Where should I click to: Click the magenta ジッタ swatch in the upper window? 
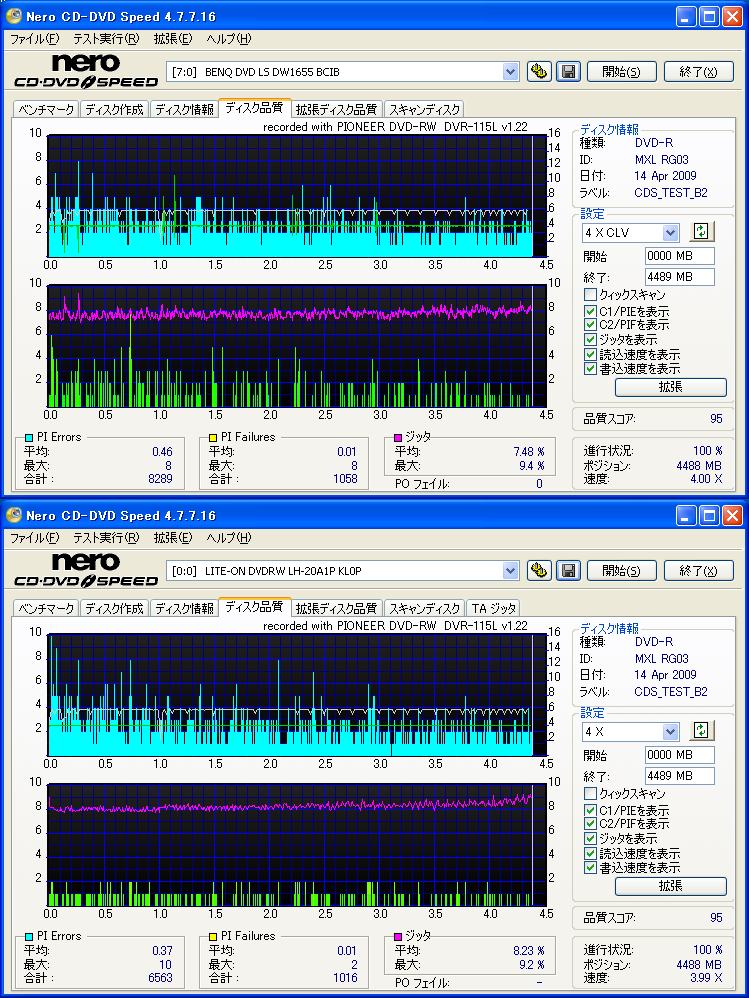(397, 438)
